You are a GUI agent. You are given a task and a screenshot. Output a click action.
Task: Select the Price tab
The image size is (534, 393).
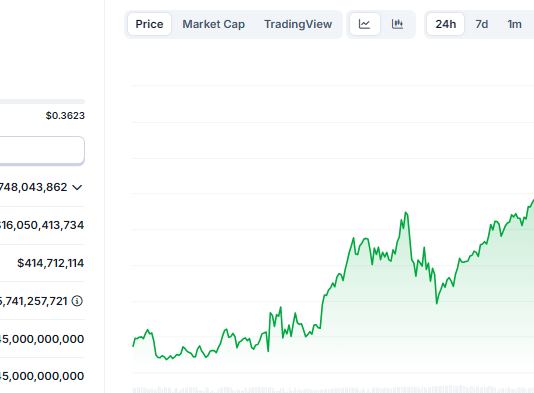click(x=149, y=24)
